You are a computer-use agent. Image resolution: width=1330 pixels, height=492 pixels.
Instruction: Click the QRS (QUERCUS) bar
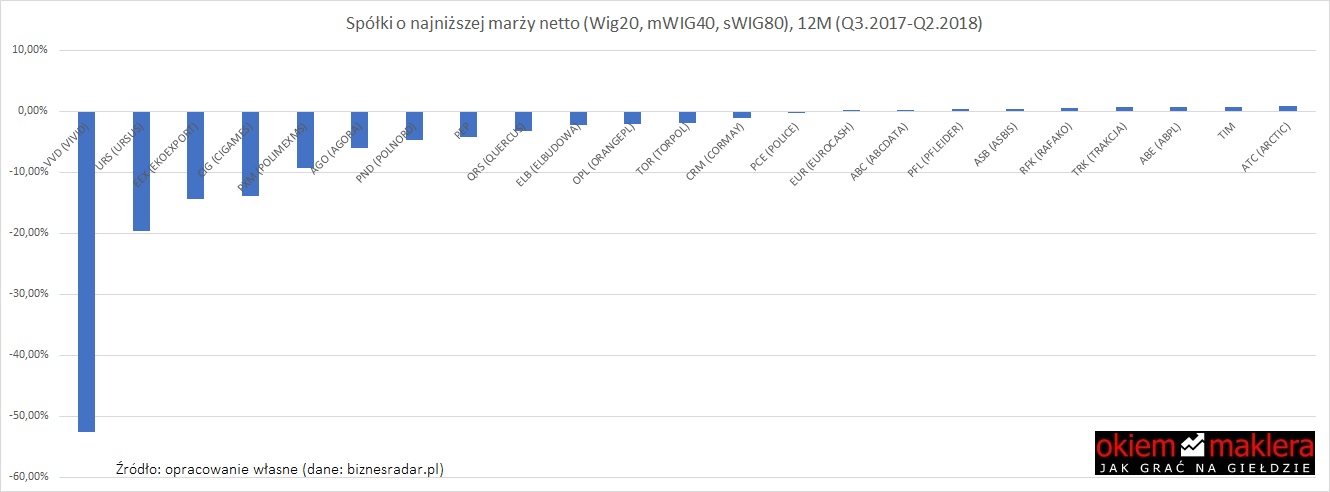523,121
